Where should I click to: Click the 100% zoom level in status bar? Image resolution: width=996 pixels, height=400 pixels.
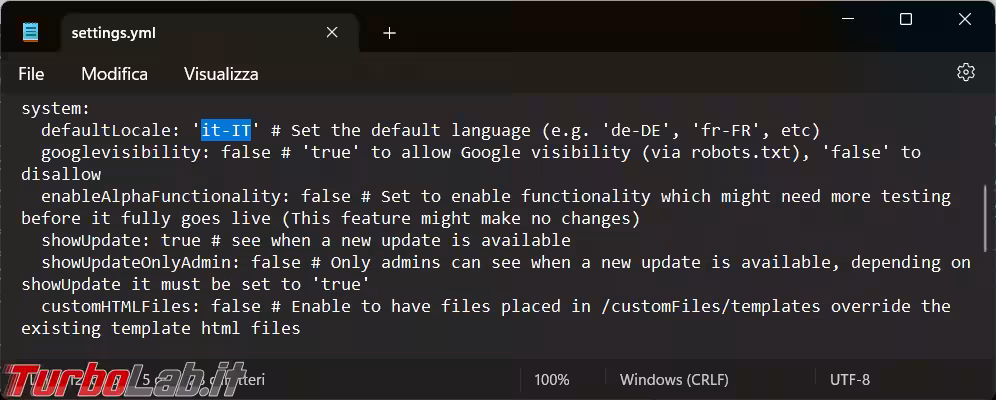coord(551,380)
